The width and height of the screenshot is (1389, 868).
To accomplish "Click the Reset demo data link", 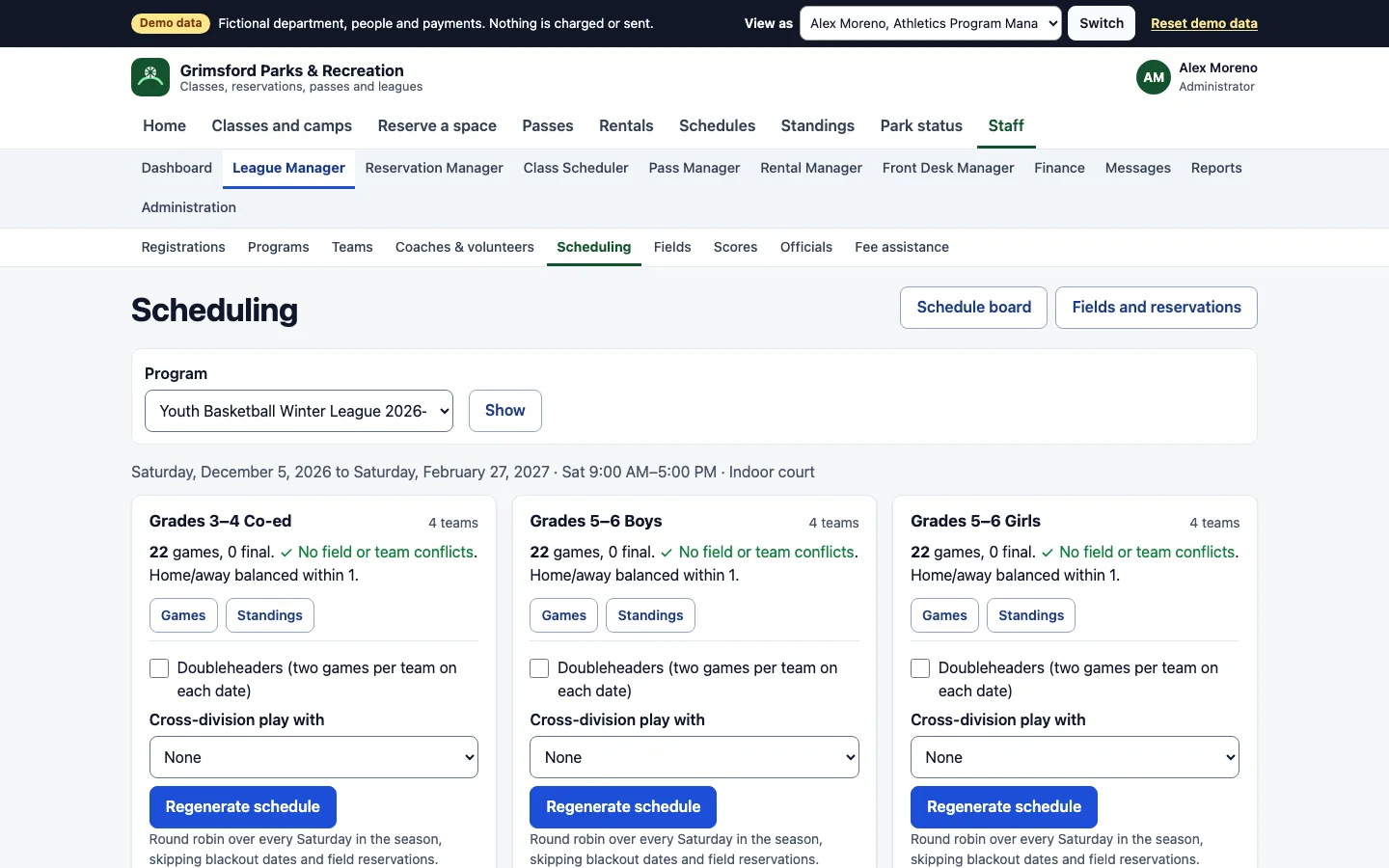I will pyautogui.click(x=1204, y=23).
